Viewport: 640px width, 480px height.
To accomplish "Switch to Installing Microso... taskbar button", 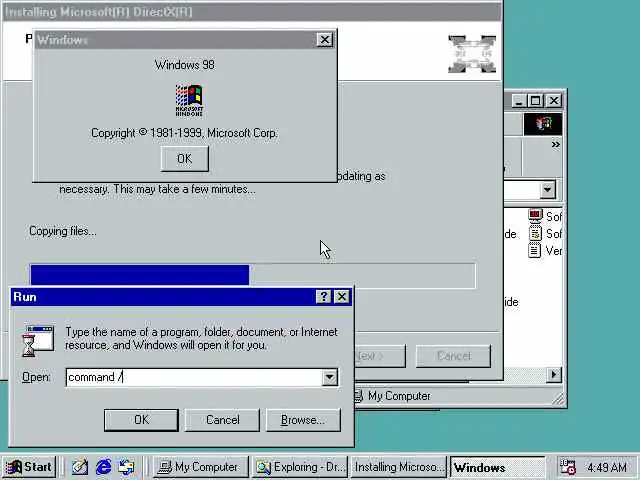I will click(399, 467).
